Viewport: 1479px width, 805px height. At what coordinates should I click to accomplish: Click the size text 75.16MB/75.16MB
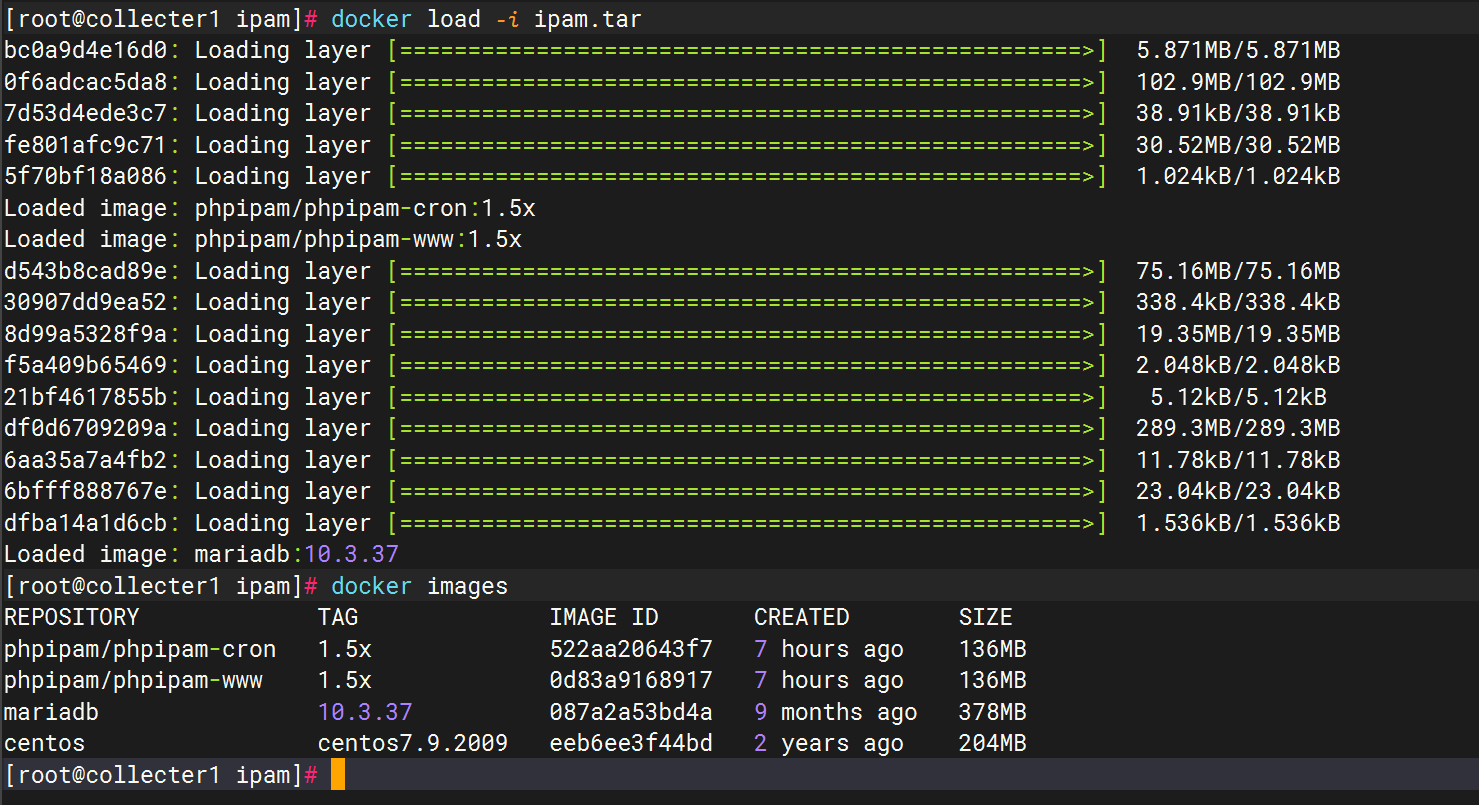(1238, 271)
